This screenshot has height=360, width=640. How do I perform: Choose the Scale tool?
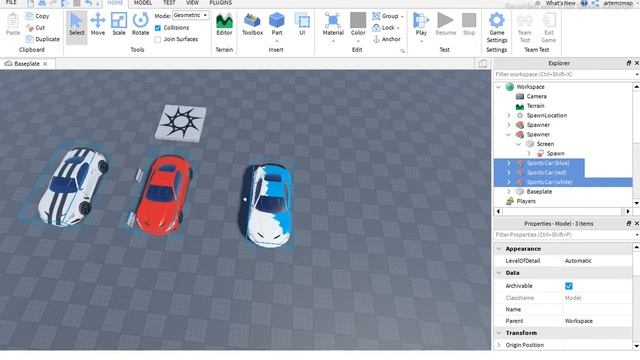click(119, 24)
